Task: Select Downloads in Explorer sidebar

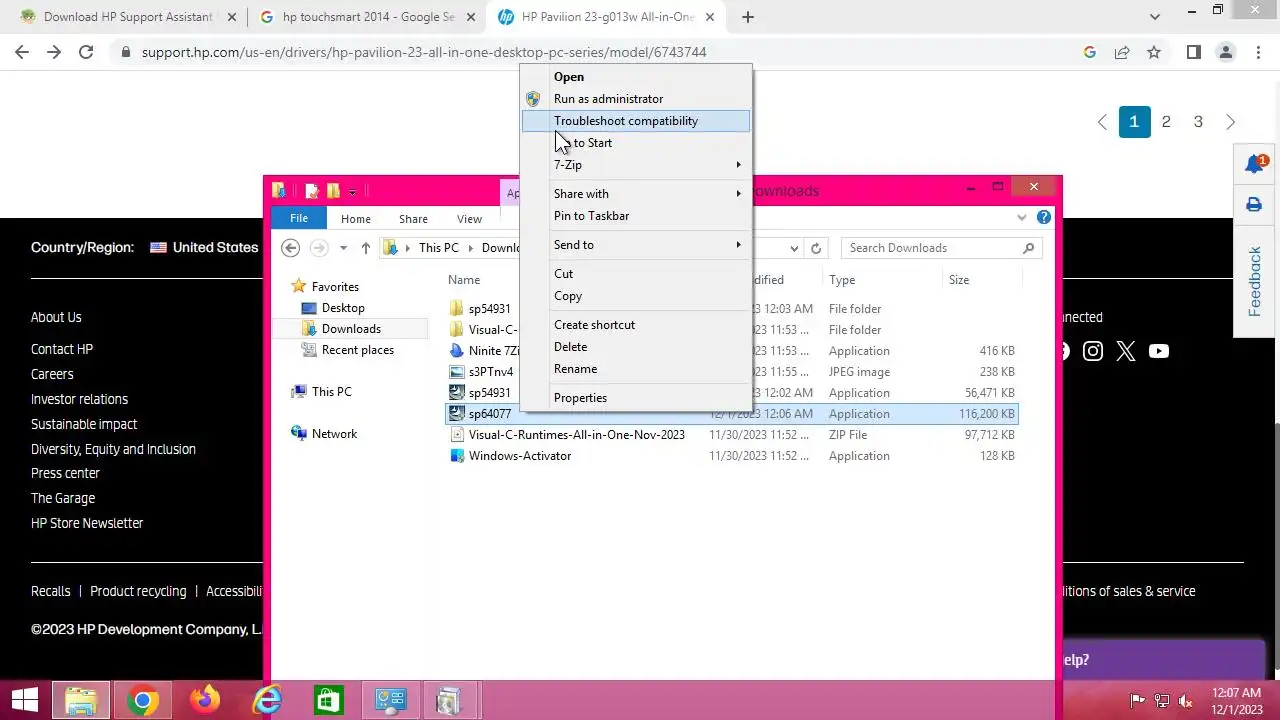Action: pos(351,329)
